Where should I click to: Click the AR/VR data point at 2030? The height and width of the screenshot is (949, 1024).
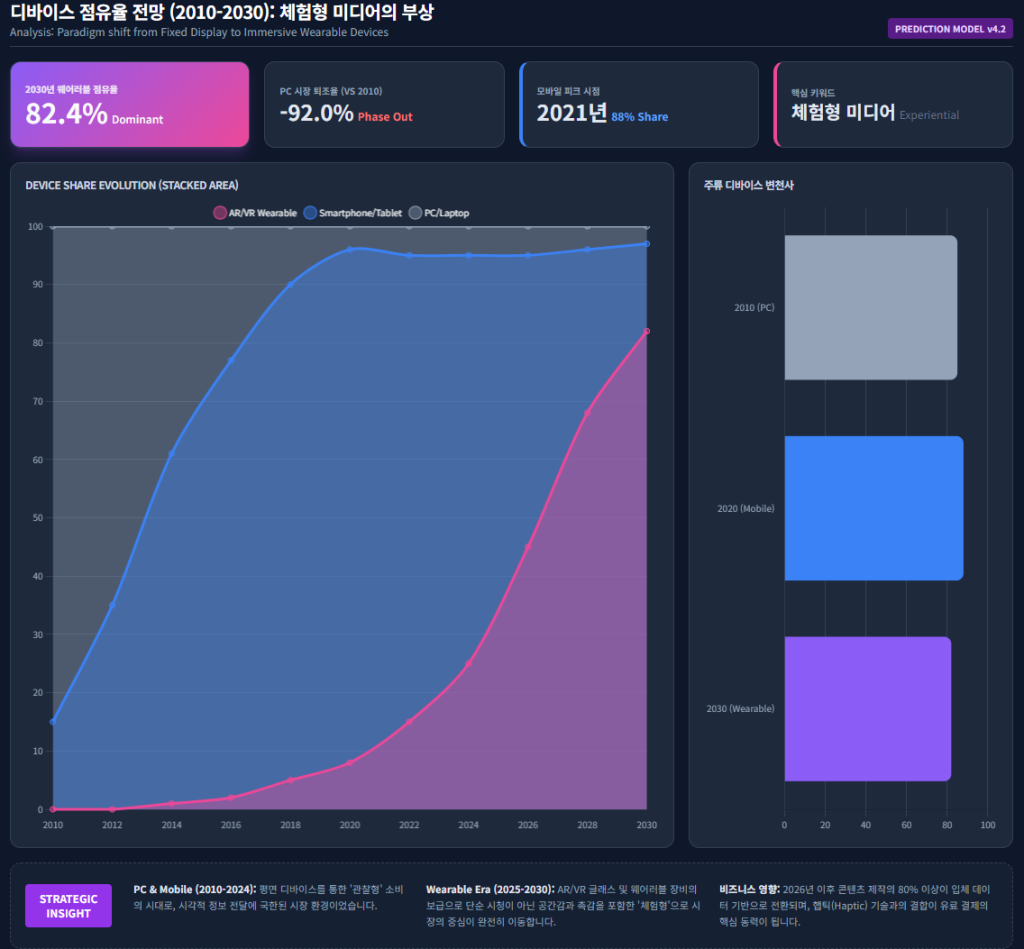pyautogui.click(x=647, y=331)
